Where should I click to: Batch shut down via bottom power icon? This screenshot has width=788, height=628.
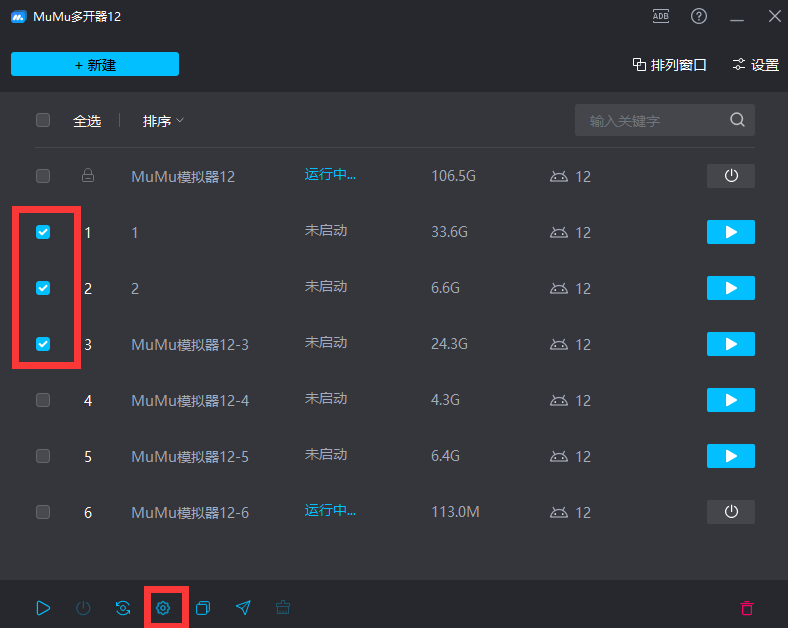click(x=83, y=608)
